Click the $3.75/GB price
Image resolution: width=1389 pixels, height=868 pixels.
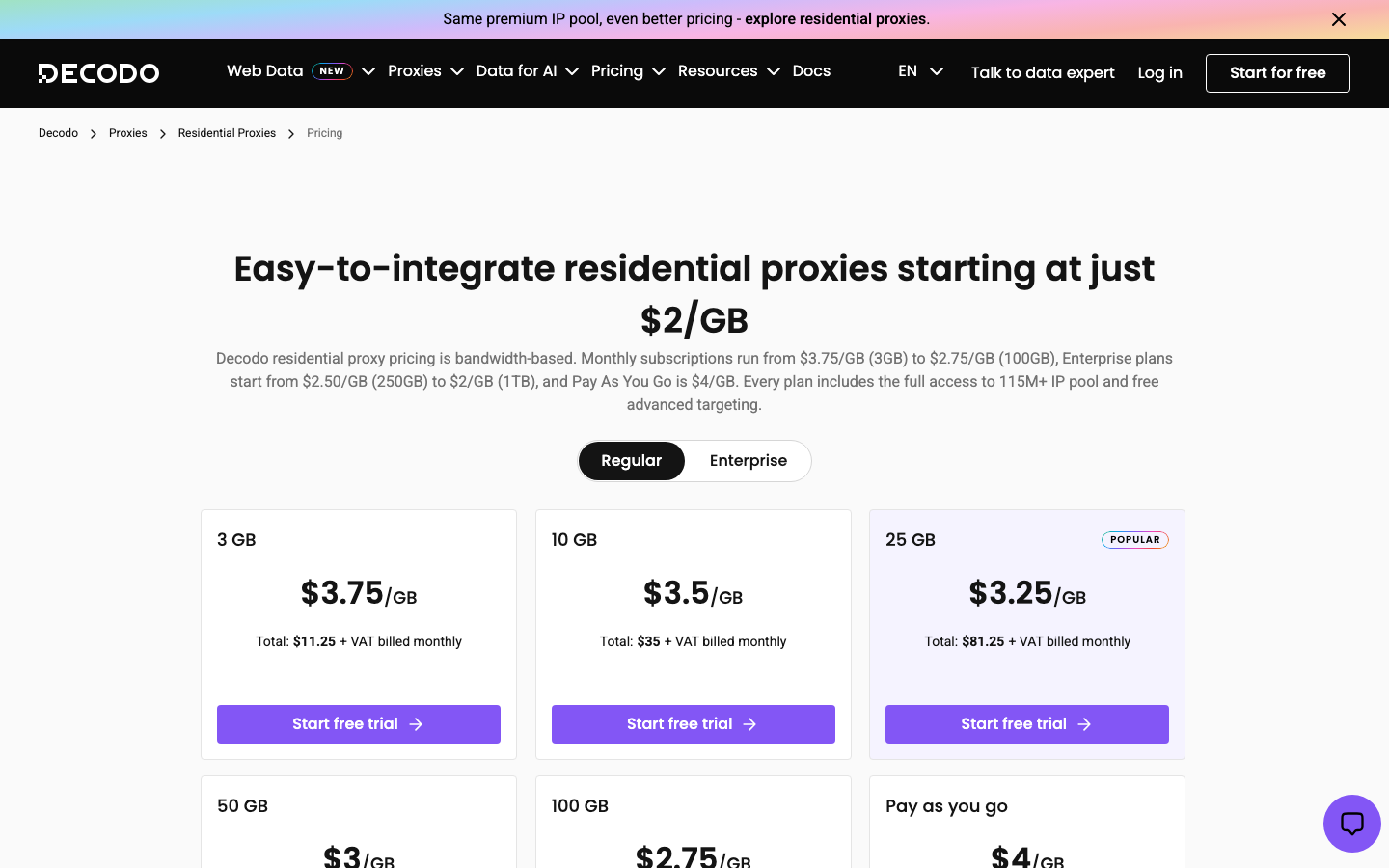coord(359,593)
